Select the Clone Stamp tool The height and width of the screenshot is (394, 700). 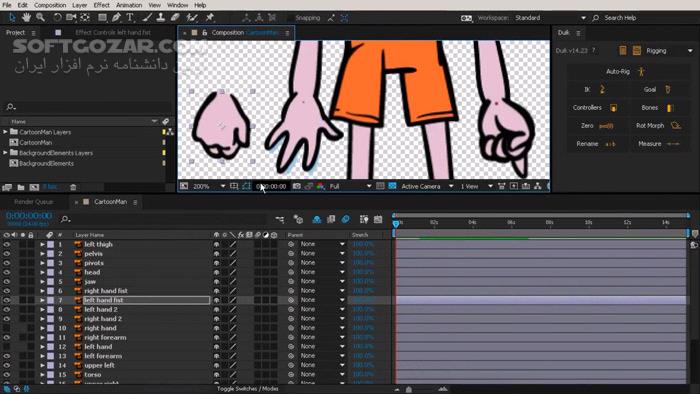(160, 17)
